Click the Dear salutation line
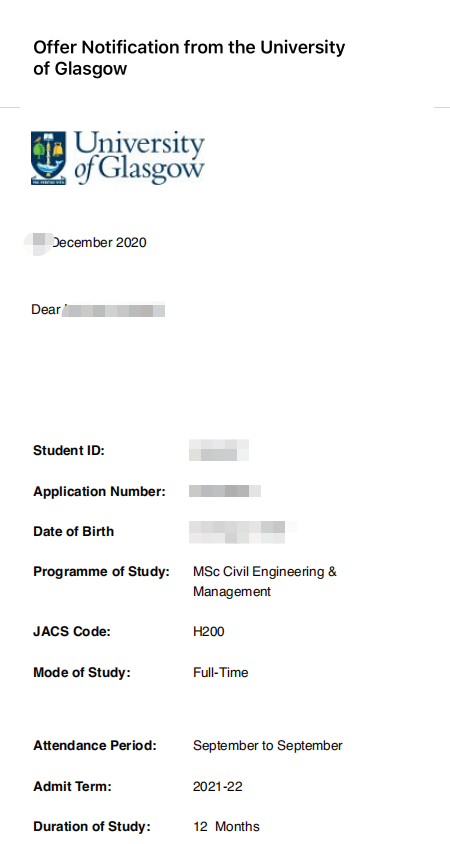 98,310
